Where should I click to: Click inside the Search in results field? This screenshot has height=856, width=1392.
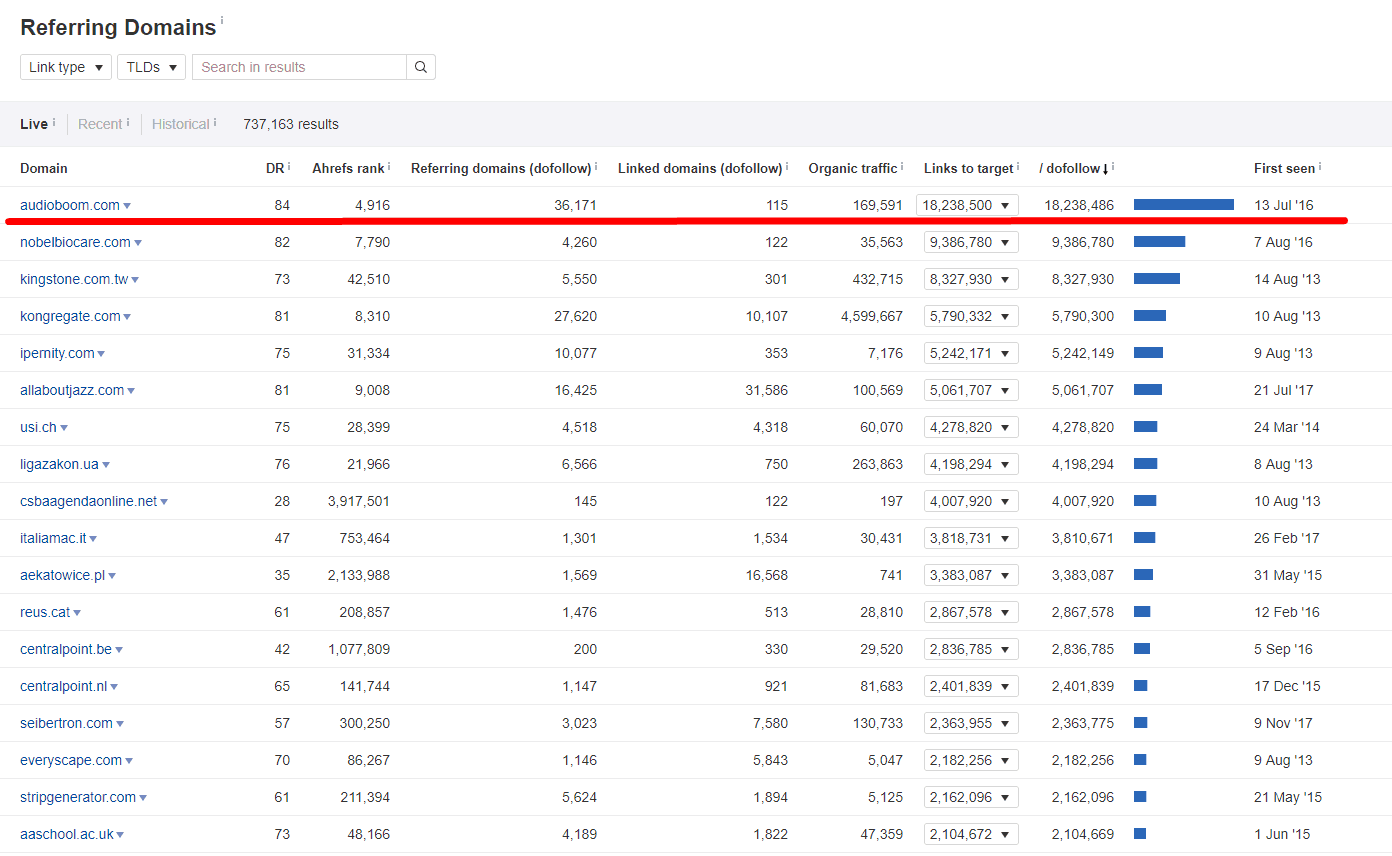[300, 67]
